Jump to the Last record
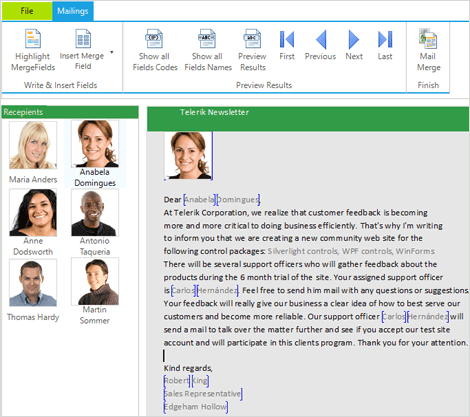Screen dimensions: 470x417 coord(385,39)
